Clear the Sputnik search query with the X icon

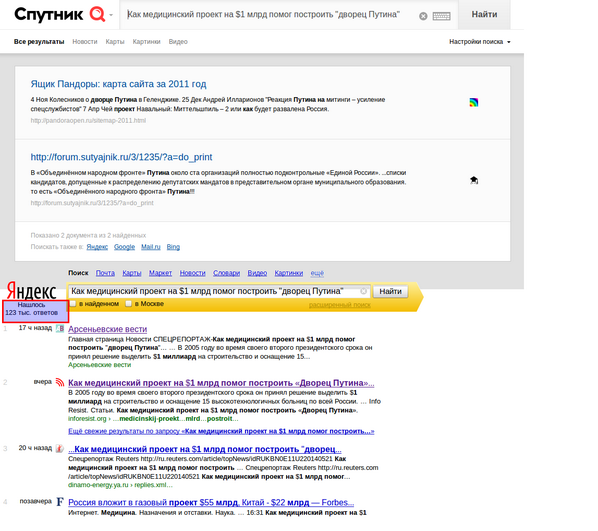point(423,16)
